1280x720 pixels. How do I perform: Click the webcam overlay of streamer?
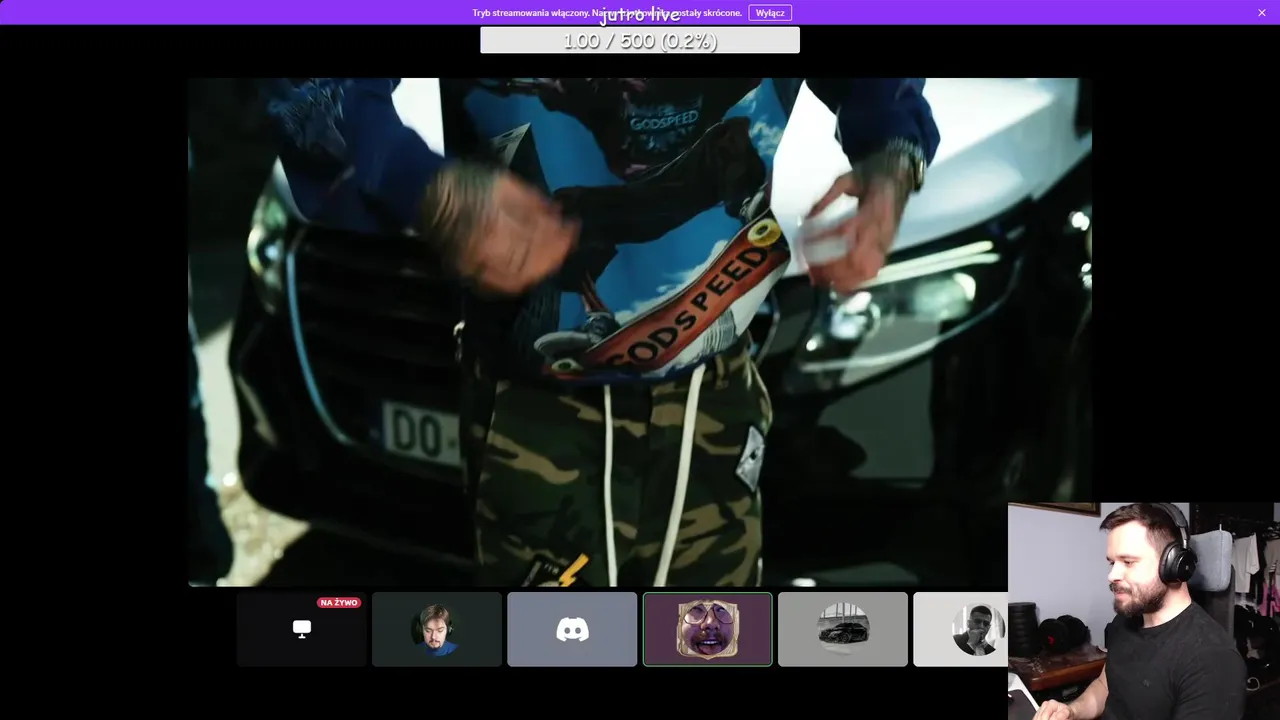(x=1144, y=611)
